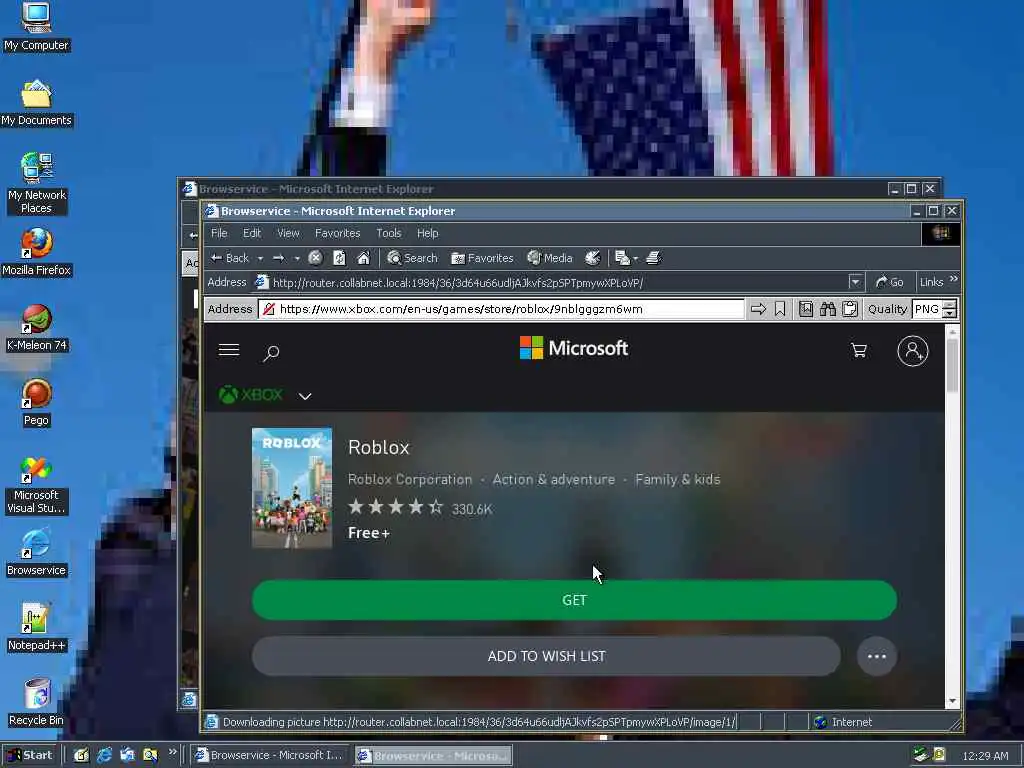Open the hamburger menu on Microsoft page

click(x=229, y=350)
